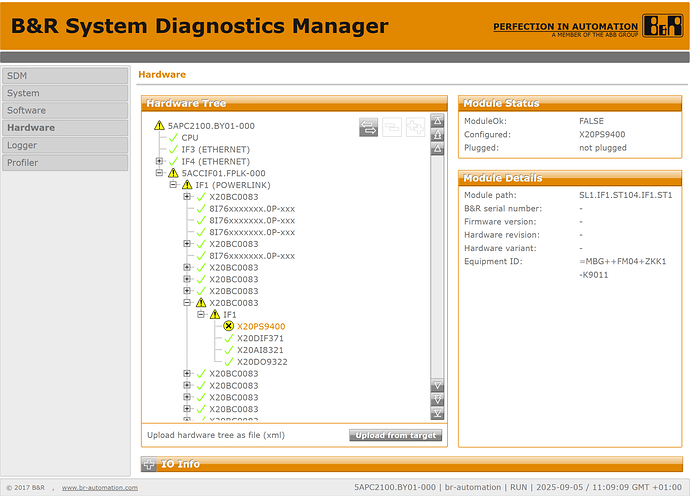
Task: Click the RUN status in footer
Action: coord(518,487)
